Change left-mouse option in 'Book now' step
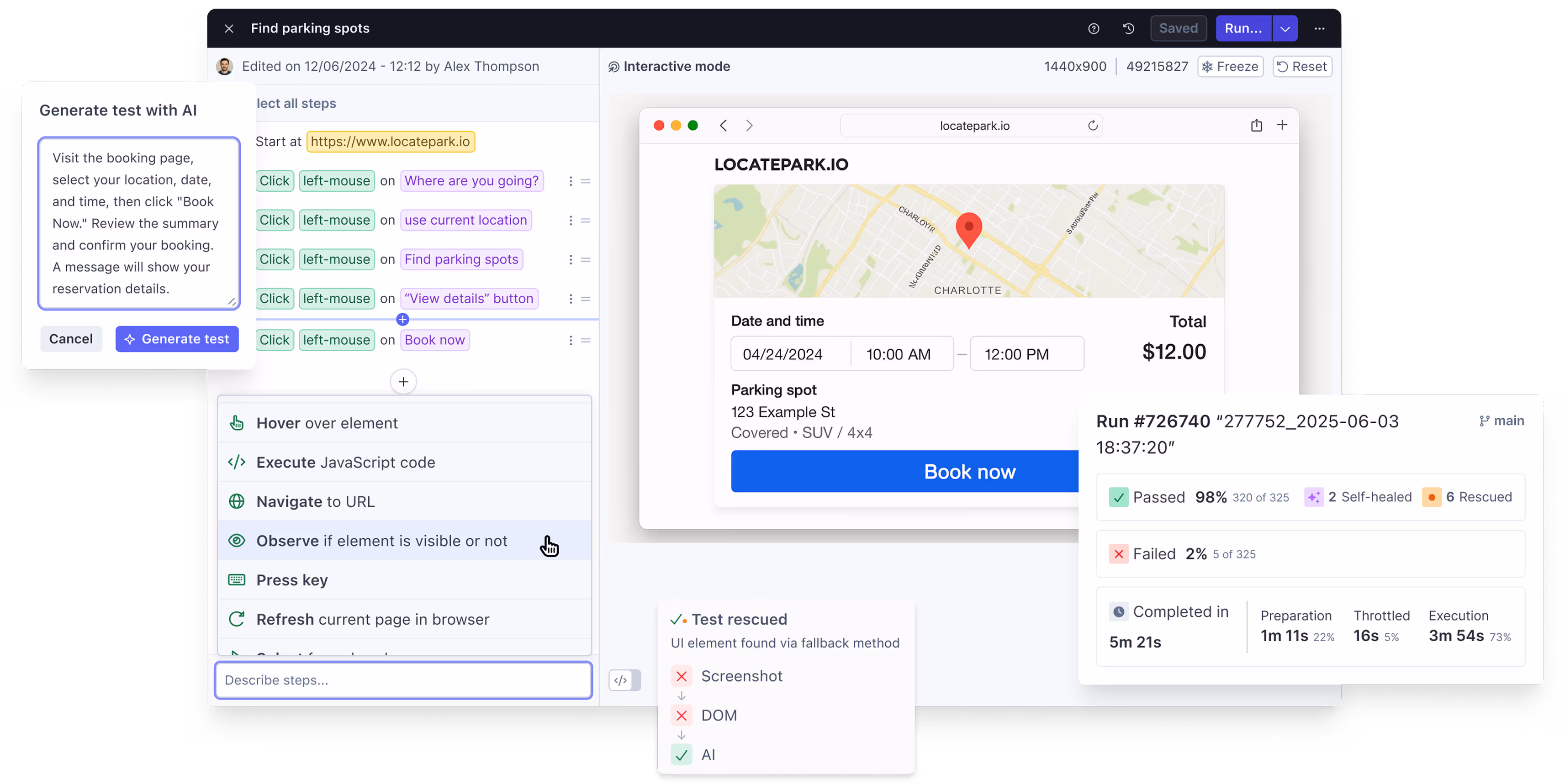Image resolution: width=1565 pixels, height=784 pixels. [x=337, y=340]
